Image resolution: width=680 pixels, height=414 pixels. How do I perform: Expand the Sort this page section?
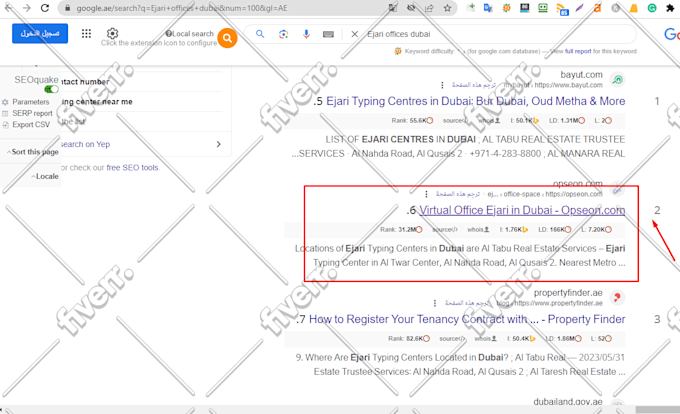coord(33,152)
